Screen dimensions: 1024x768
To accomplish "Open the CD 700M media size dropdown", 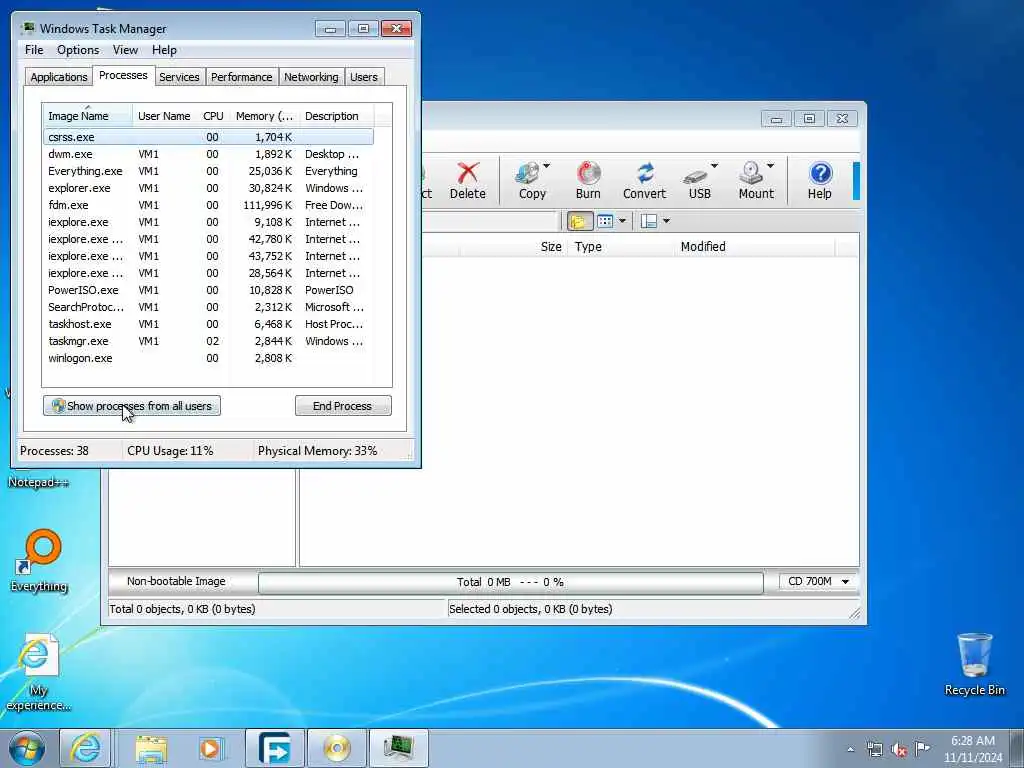I will [819, 581].
